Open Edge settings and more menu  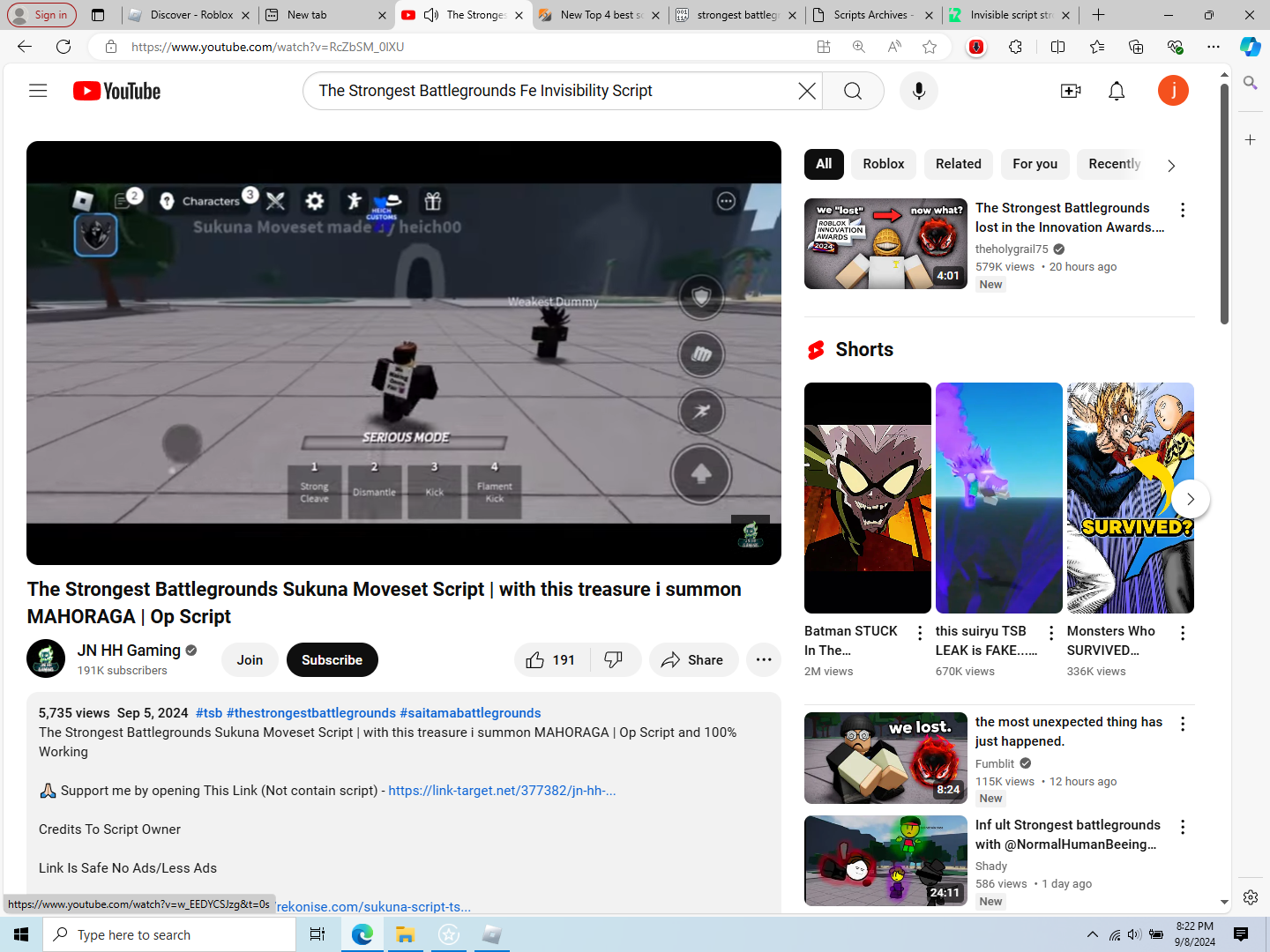tap(1214, 47)
